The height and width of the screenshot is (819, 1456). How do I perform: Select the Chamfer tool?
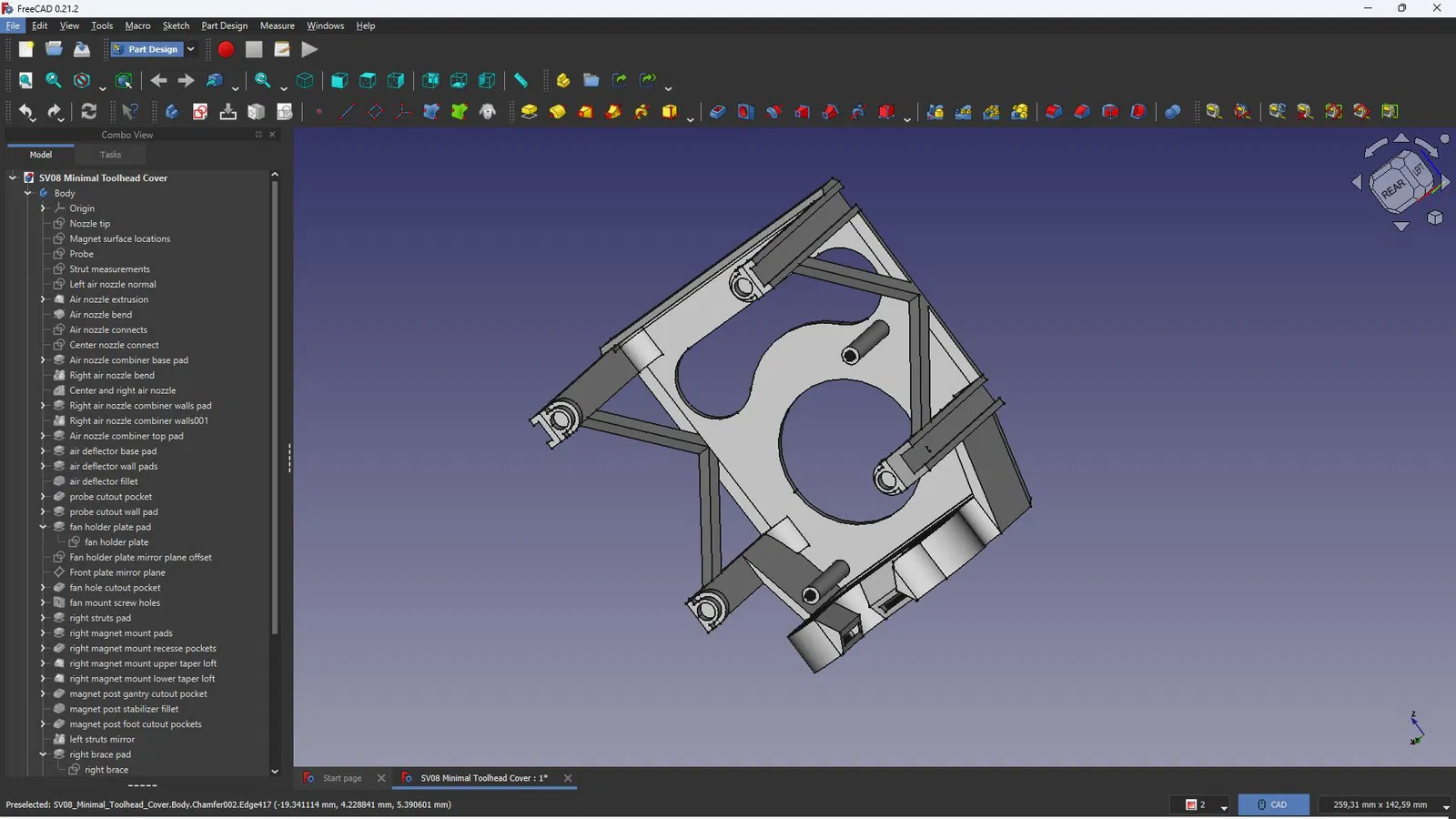(1082, 111)
